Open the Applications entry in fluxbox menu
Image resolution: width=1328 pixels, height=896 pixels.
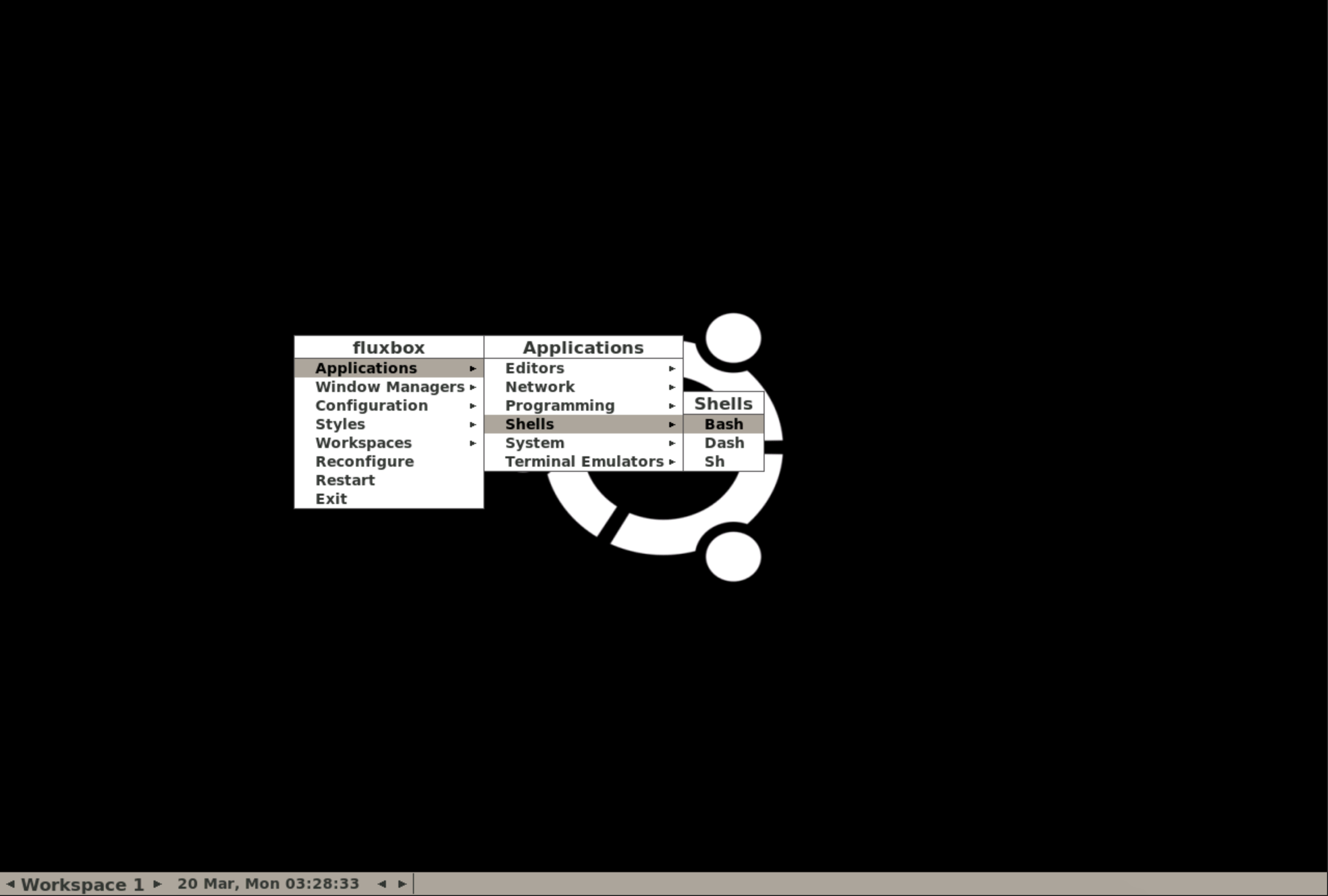tap(389, 368)
